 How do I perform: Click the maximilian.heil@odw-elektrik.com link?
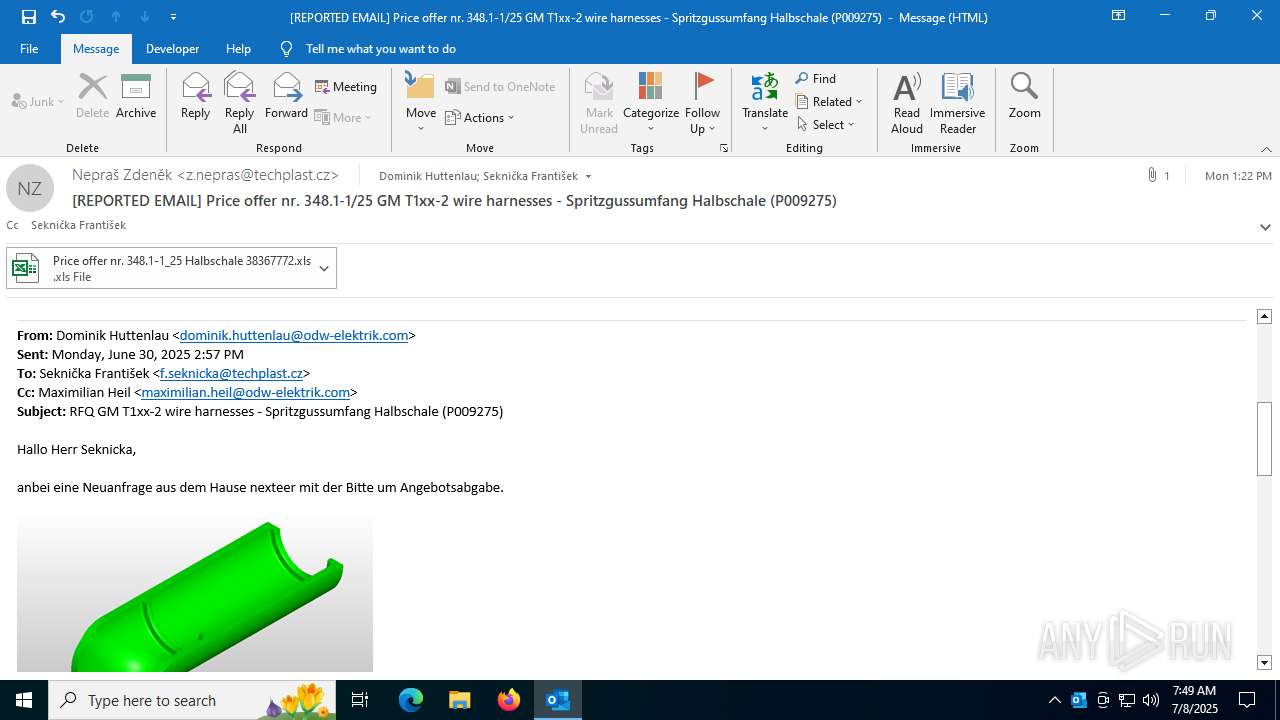point(246,393)
